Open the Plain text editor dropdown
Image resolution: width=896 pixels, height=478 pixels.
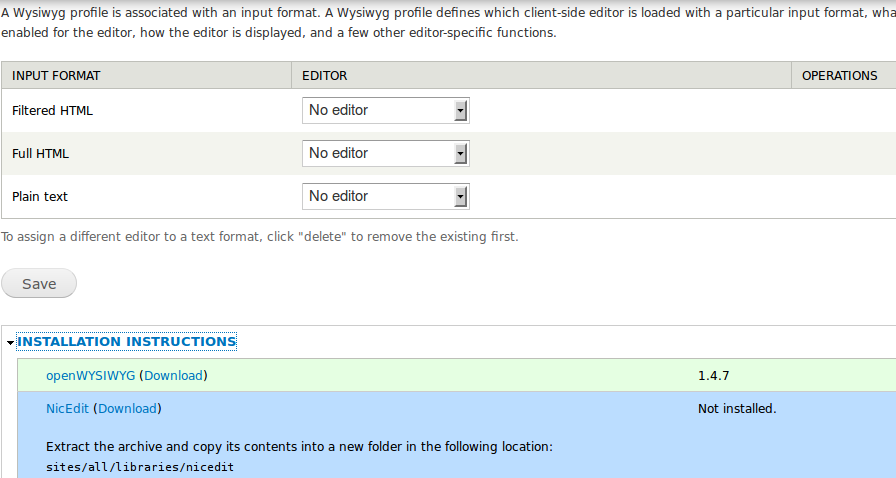tap(386, 196)
